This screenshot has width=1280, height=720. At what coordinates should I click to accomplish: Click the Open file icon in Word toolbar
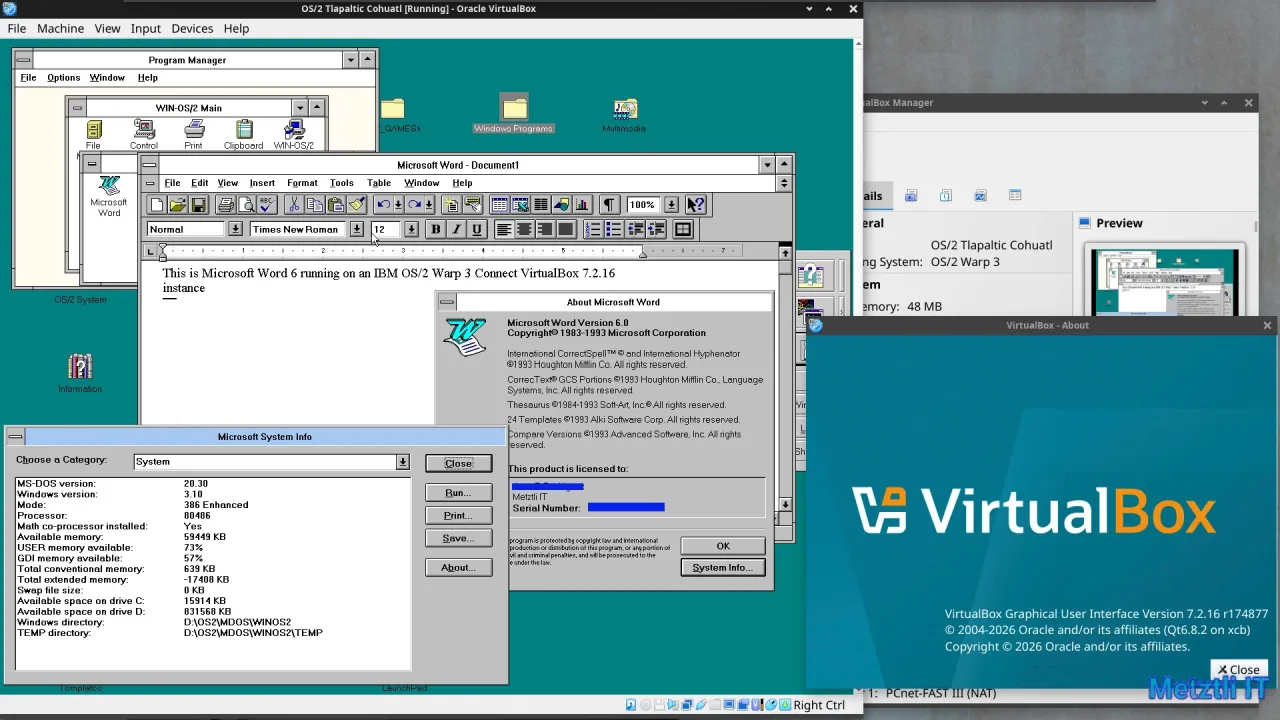pyautogui.click(x=178, y=205)
